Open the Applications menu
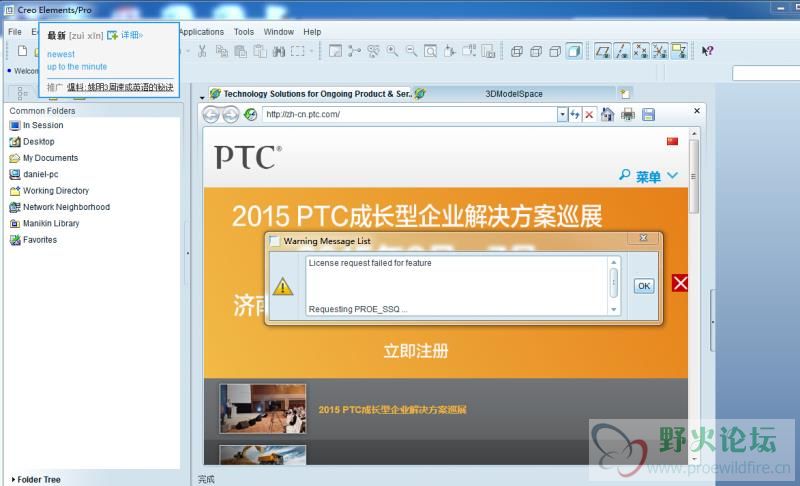800x486 pixels. [202, 32]
